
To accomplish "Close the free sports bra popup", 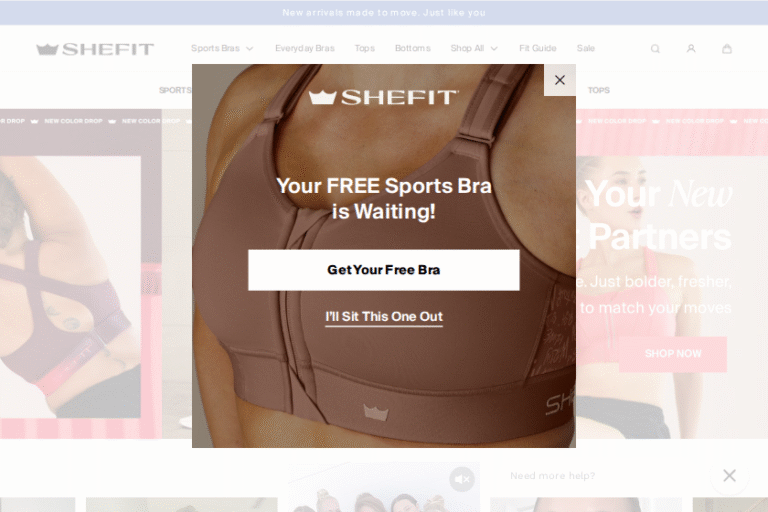I will pyautogui.click(x=560, y=80).
